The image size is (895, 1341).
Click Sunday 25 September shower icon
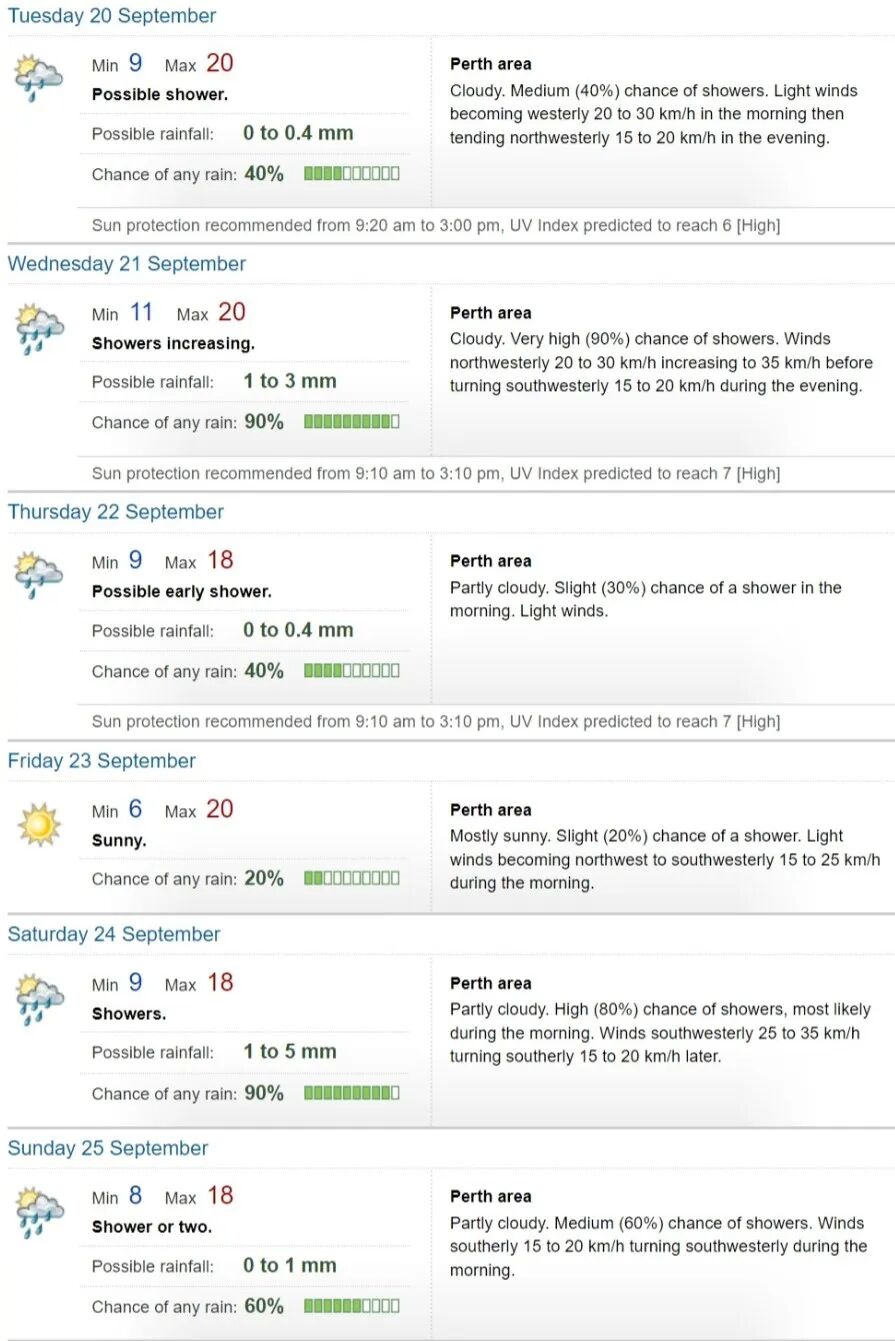38,1211
